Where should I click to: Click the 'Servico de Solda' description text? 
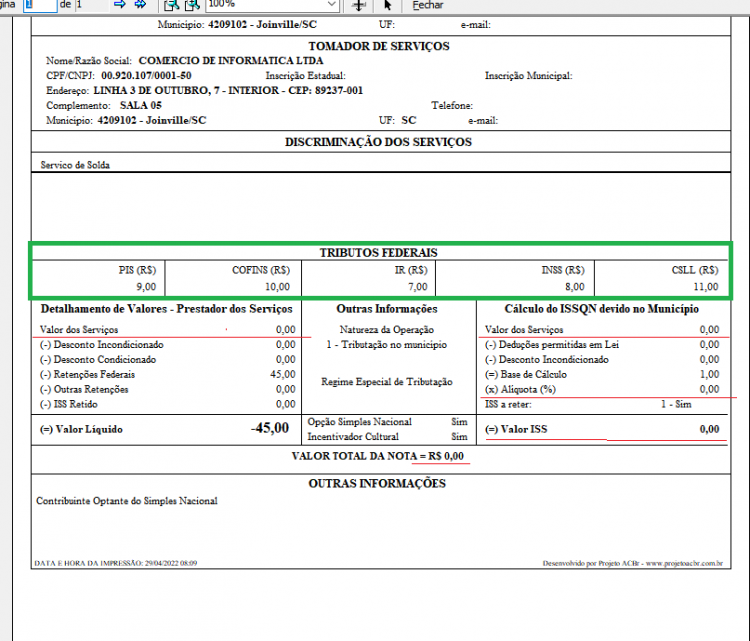[x=75, y=165]
